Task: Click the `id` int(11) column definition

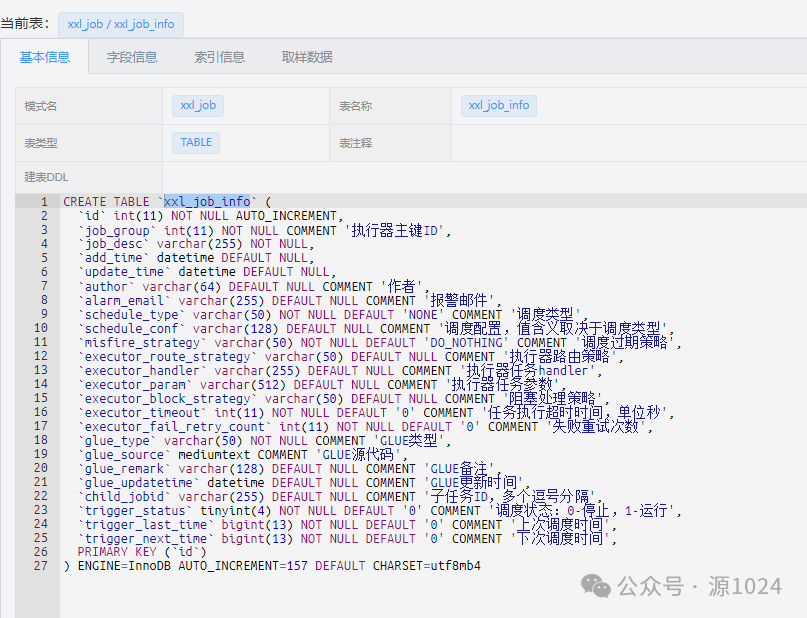Action: click(210, 216)
